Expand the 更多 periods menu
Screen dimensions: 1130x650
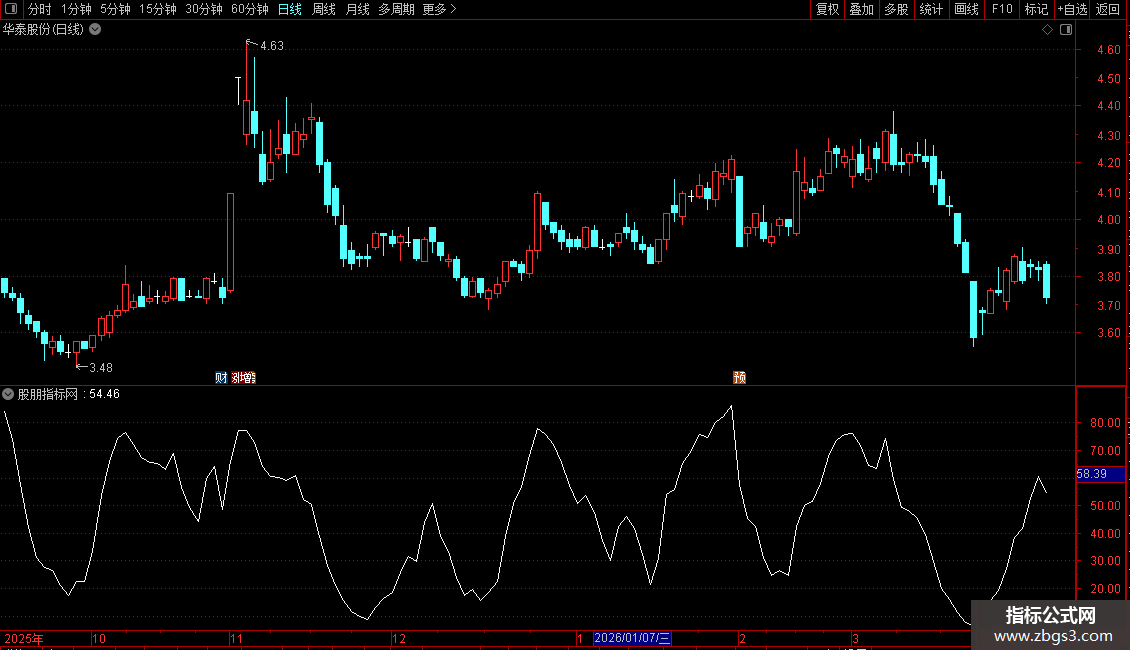(439, 9)
